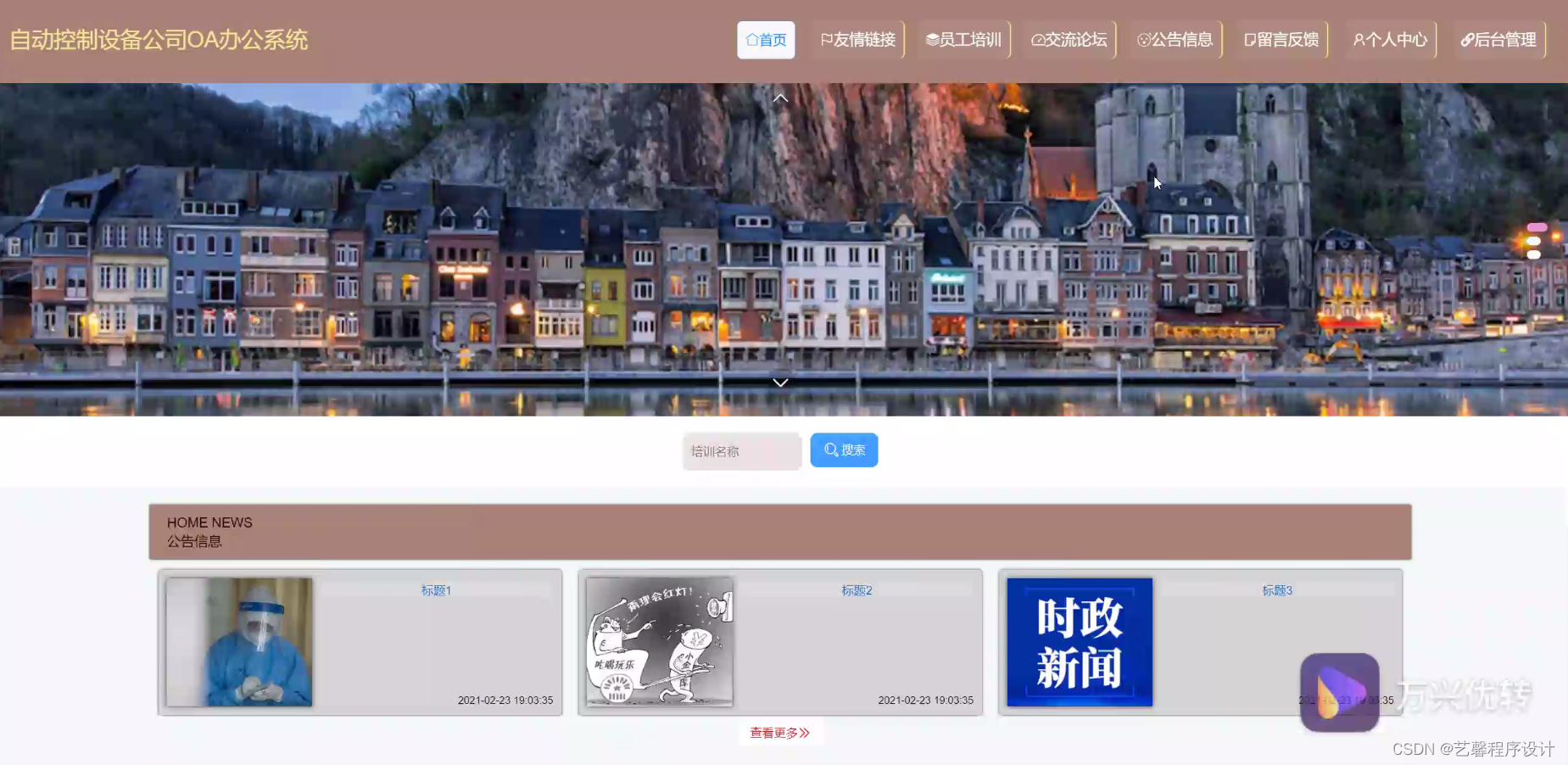Image resolution: width=1568 pixels, height=765 pixels.
Task: Click the flag icon beside 友情链接
Action: point(825,38)
